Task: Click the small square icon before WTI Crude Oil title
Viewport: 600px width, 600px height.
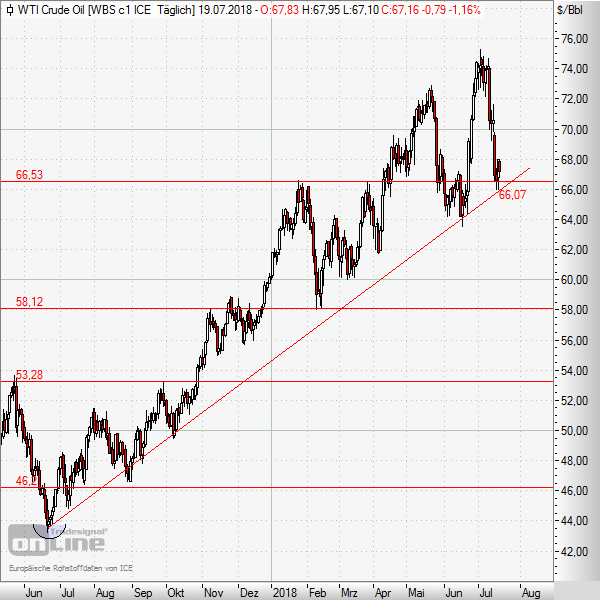Action: click(10, 10)
